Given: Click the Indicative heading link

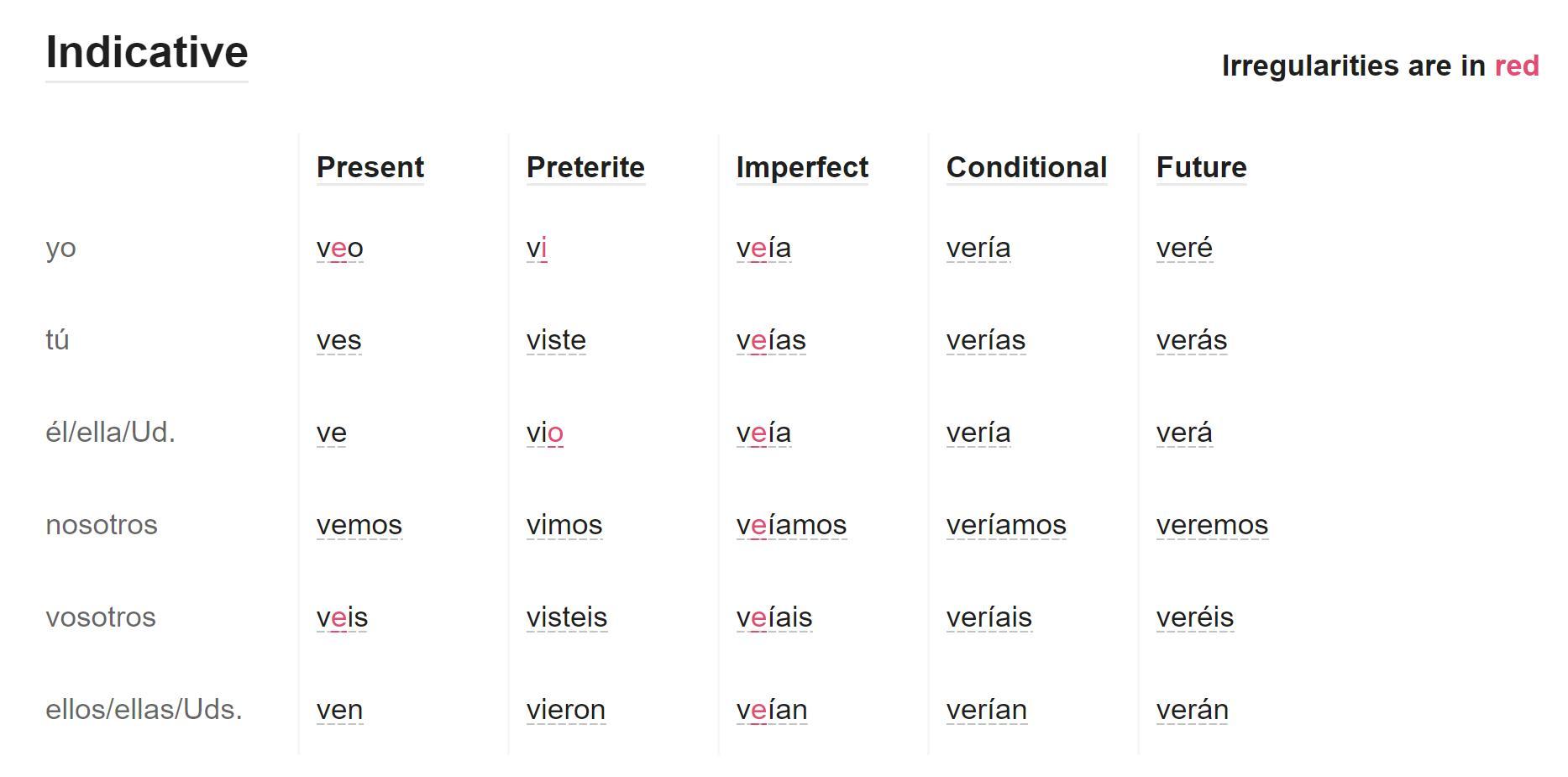Looking at the screenshot, I should point(147,52).
